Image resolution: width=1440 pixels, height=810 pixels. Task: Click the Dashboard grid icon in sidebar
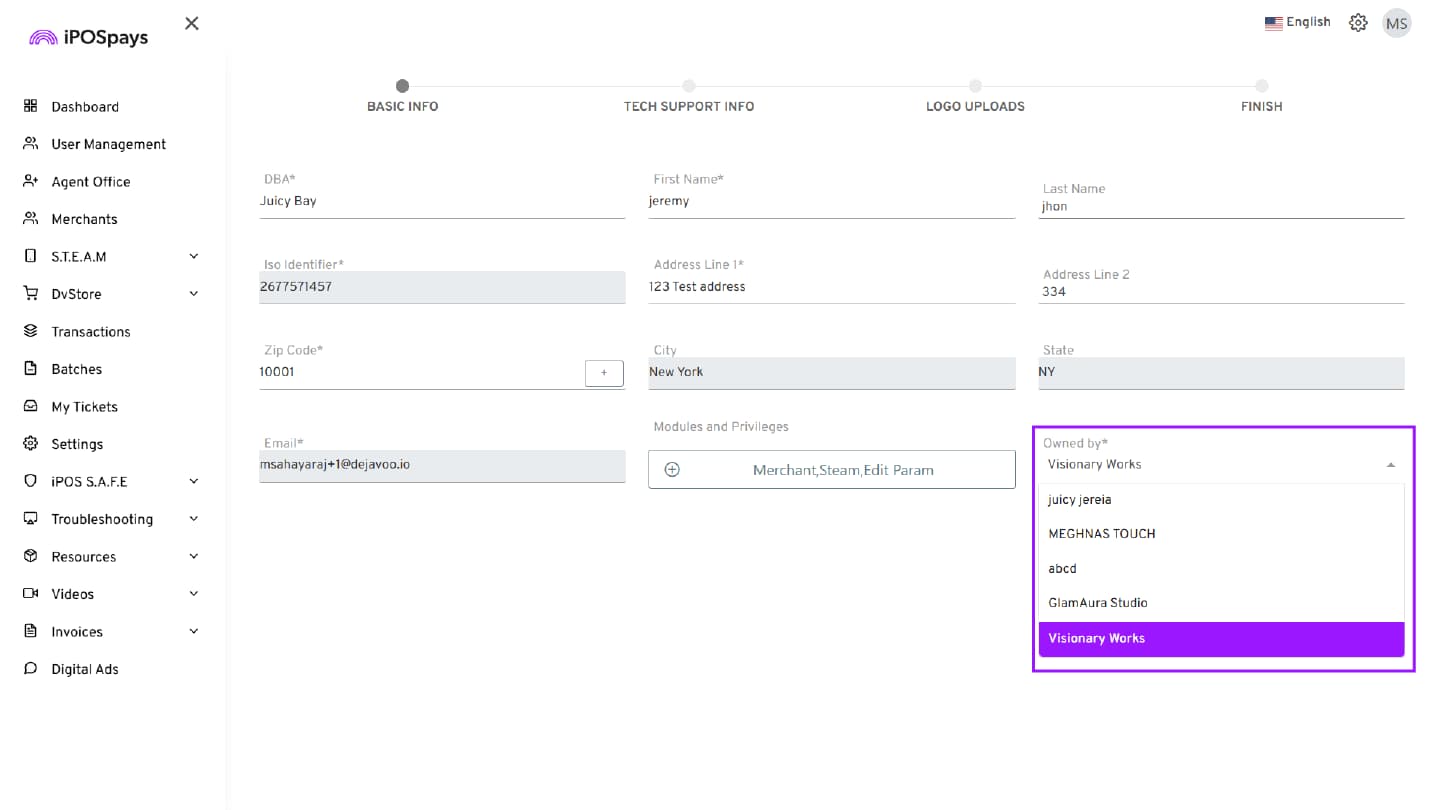click(30, 106)
